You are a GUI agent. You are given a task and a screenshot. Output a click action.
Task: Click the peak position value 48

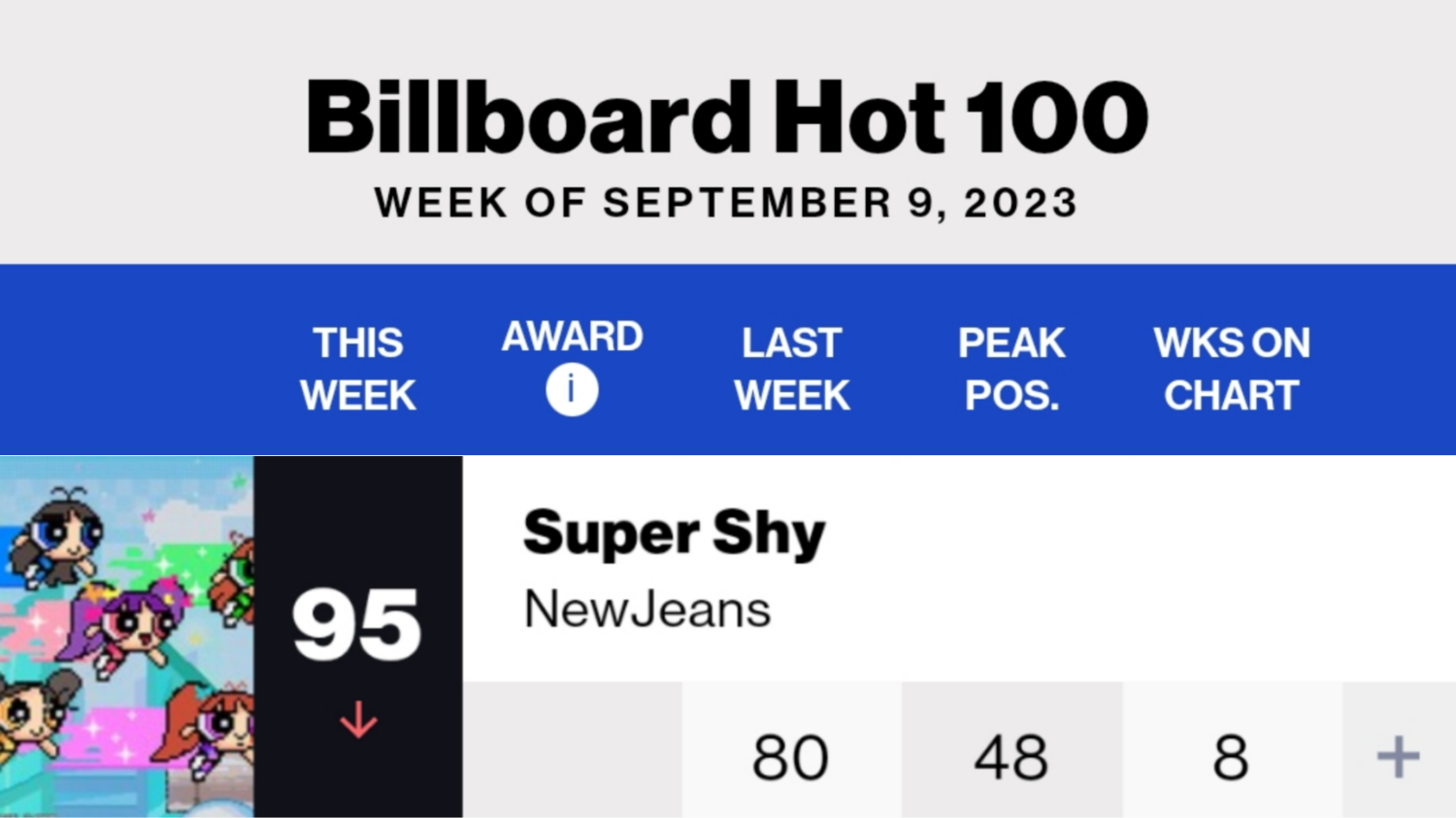[1011, 757]
